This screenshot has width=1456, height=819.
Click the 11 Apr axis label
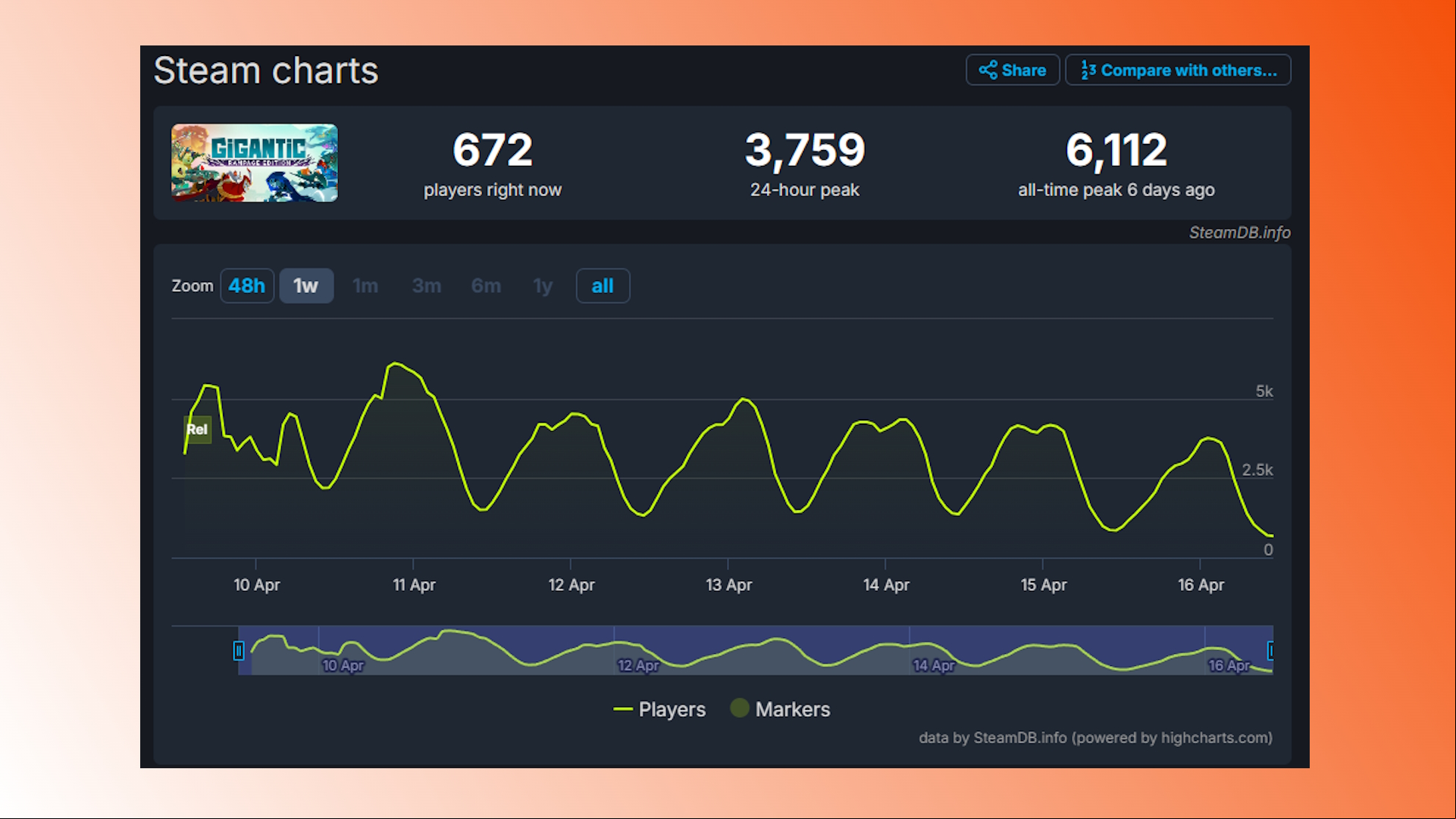coord(414,585)
